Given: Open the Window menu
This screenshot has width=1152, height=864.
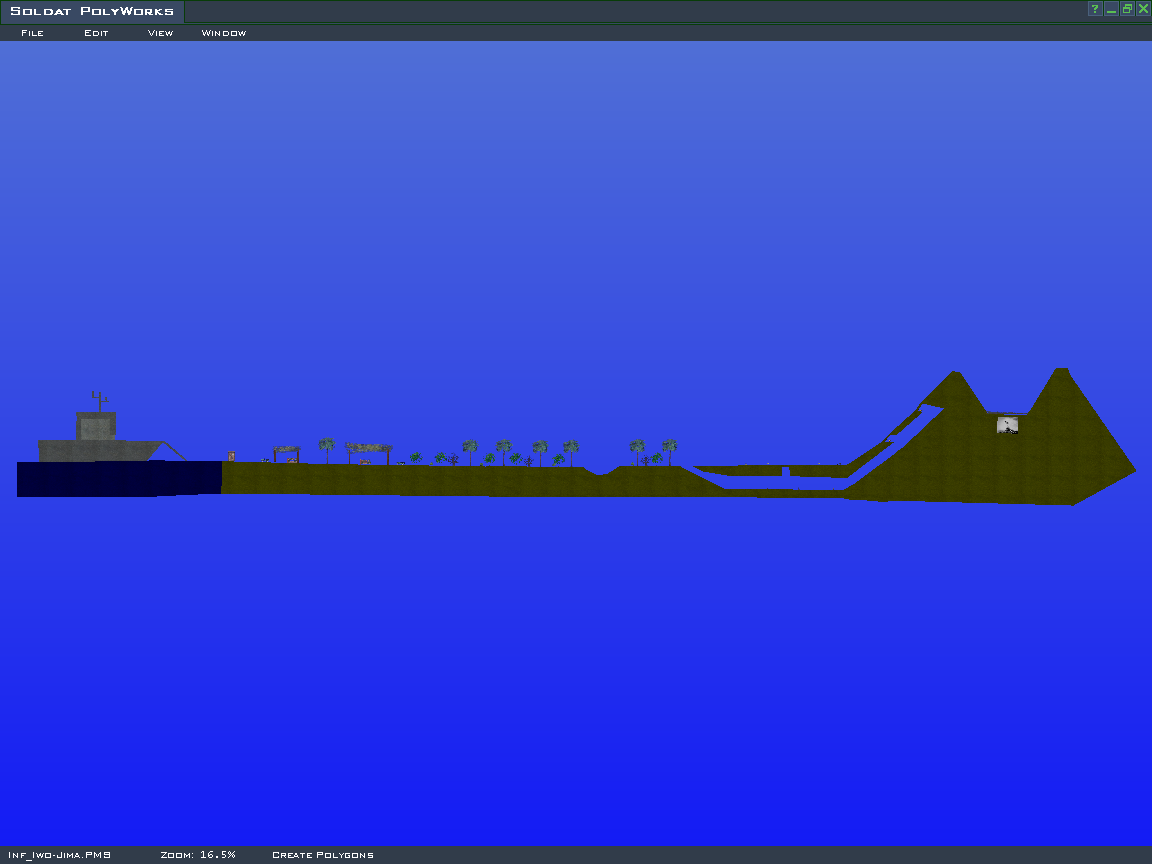Looking at the screenshot, I should click(x=224, y=33).
